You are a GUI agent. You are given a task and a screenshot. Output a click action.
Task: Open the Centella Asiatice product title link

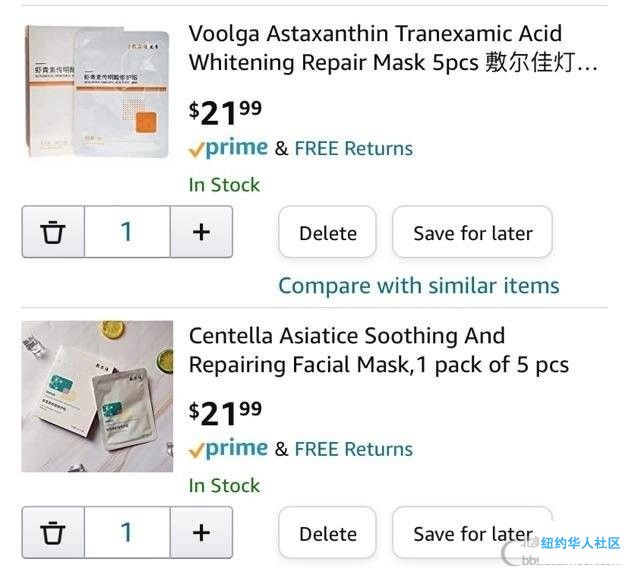tap(379, 350)
